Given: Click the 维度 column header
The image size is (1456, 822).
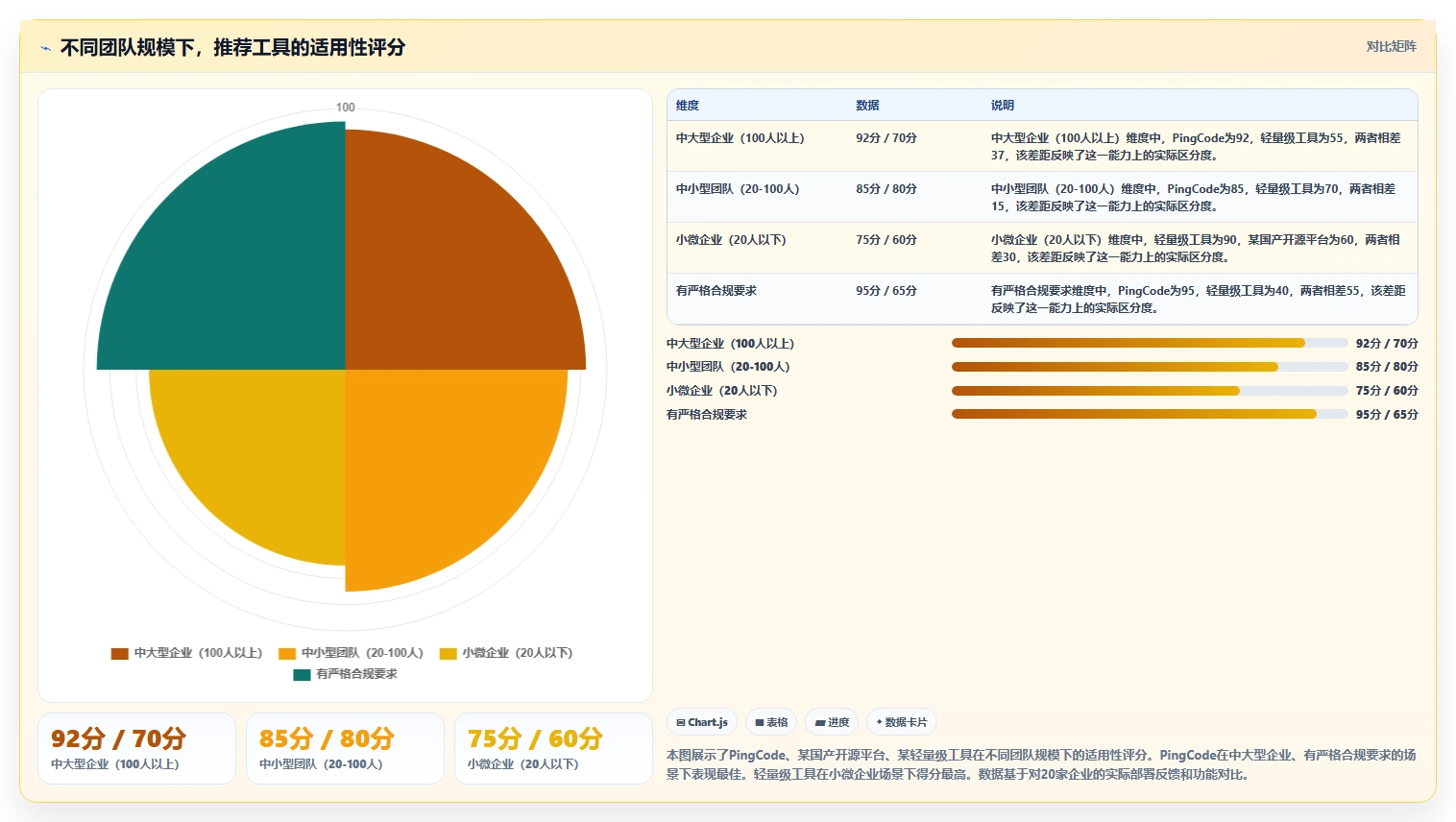Looking at the screenshot, I should [x=688, y=106].
